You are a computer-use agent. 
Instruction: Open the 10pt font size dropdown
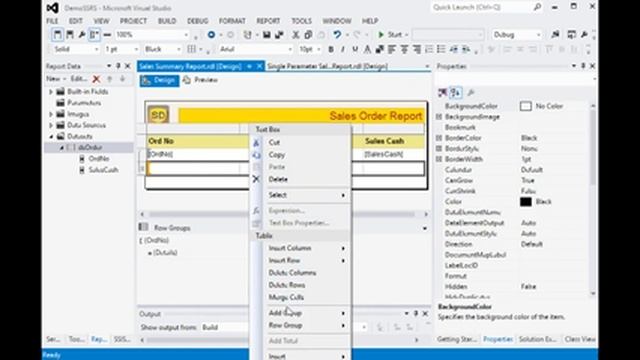(319, 49)
